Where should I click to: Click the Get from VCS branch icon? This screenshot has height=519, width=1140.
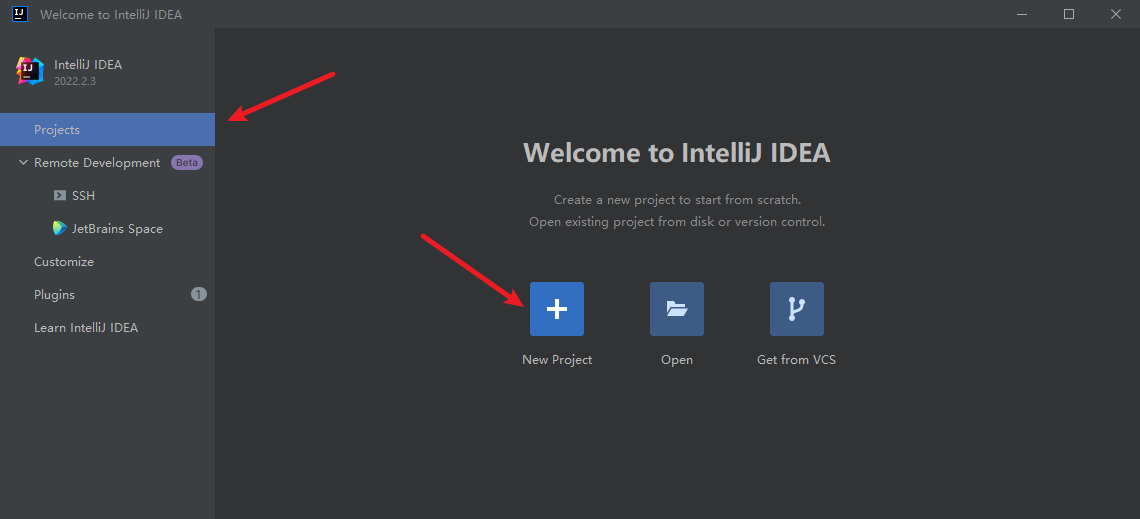point(797,309)
